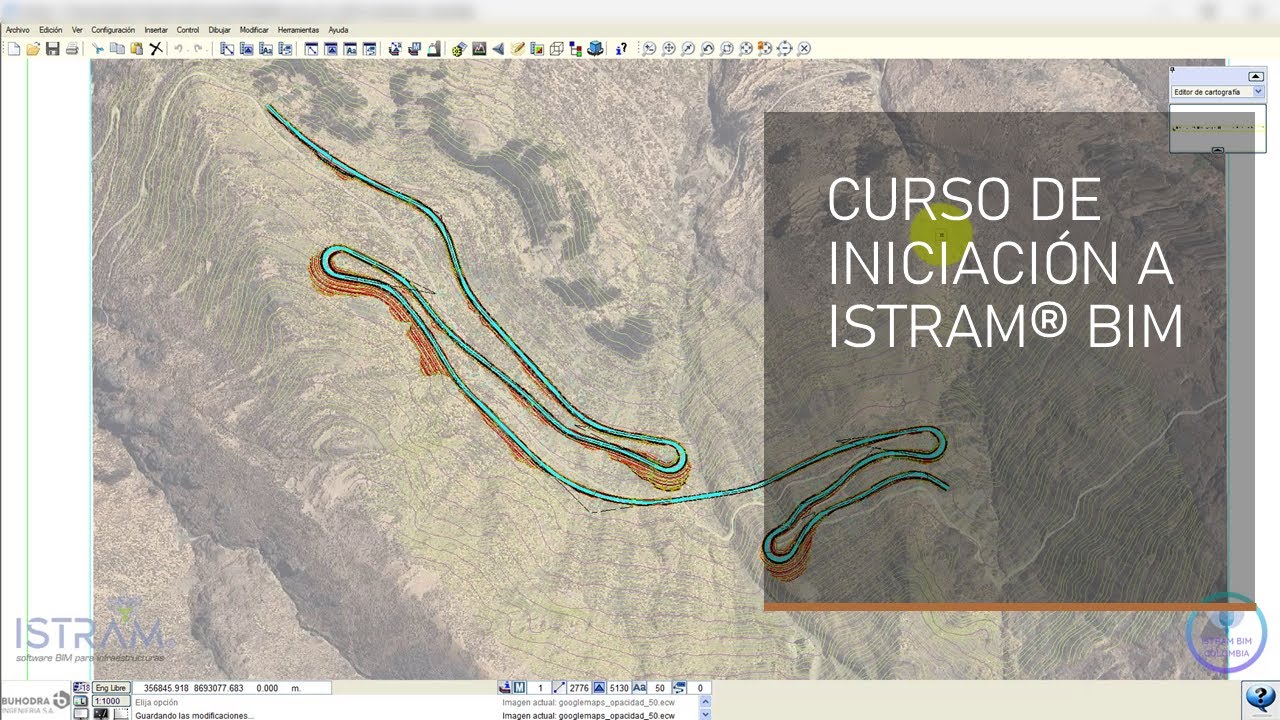
Task: Click the pencil eraser toolbar icon
Action: click(x=517, y=48)
